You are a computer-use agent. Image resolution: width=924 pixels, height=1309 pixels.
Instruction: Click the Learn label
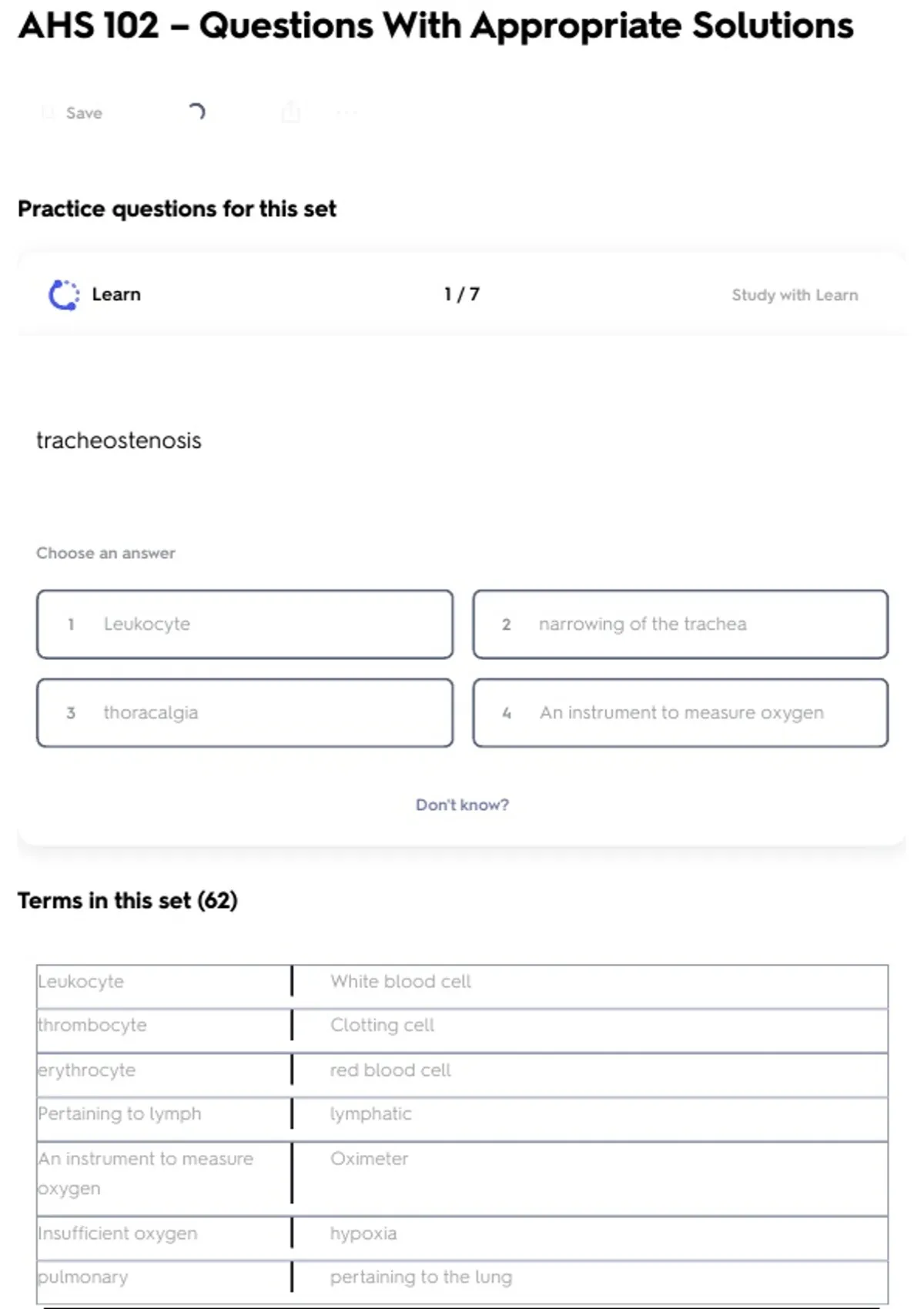pos(116,295)
